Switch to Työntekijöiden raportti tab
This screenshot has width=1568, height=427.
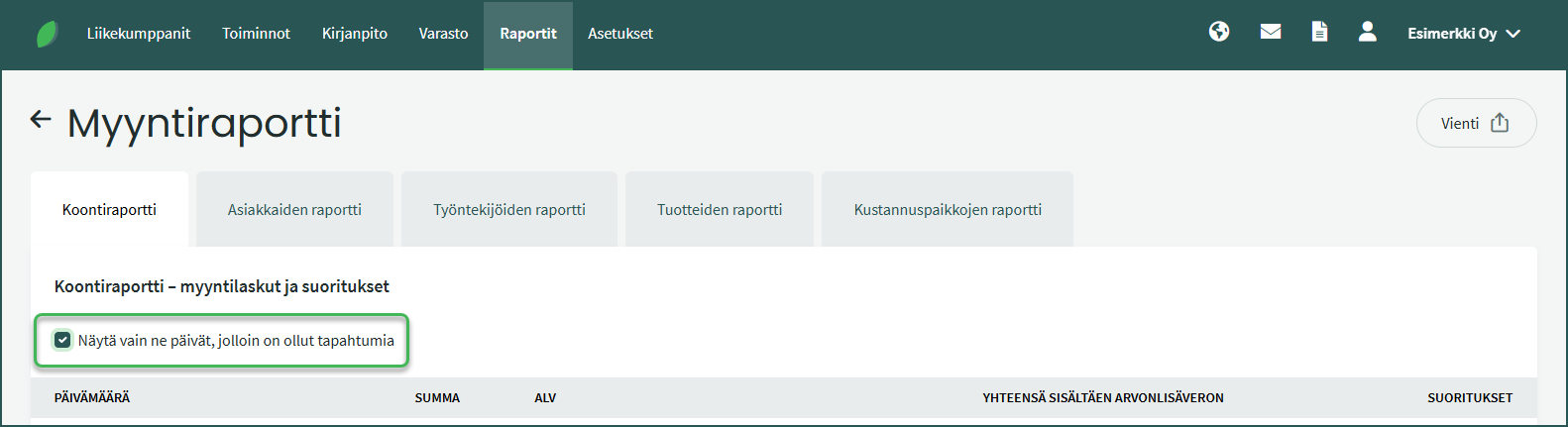509,210
